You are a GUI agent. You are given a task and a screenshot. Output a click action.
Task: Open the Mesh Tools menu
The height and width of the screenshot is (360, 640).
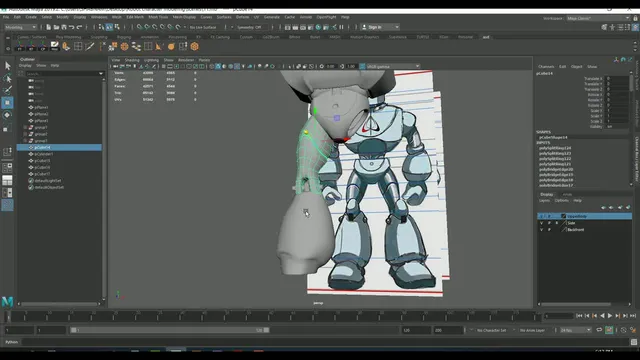click(x=158, y=17)
